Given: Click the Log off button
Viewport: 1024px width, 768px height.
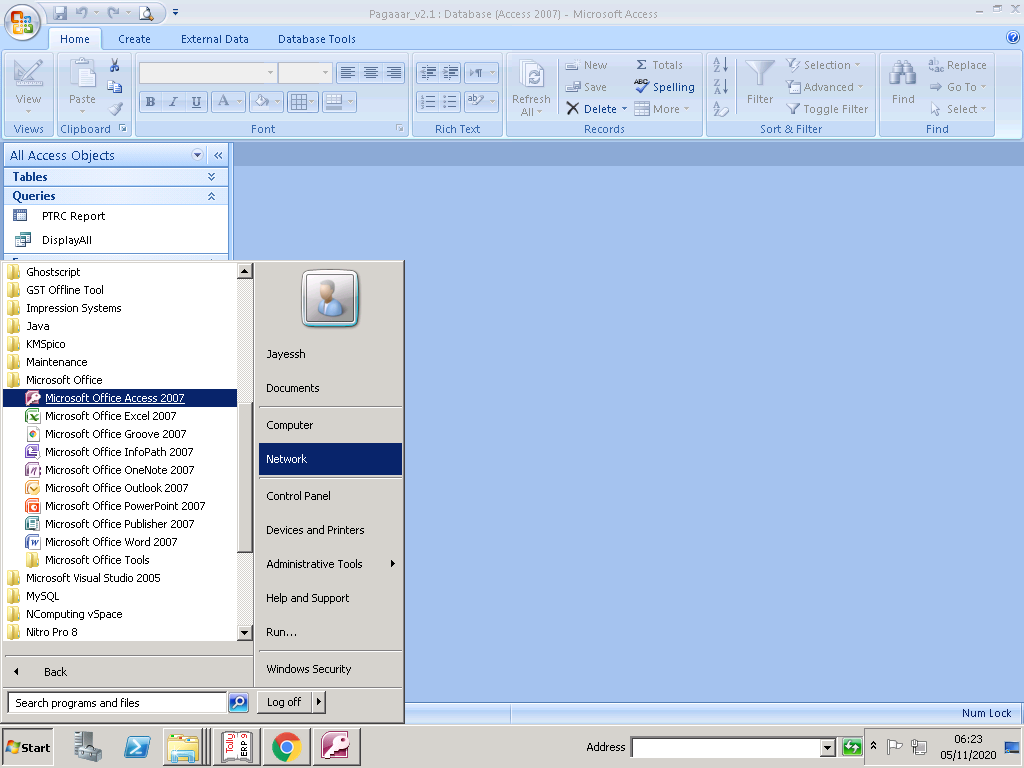Looking at the screenshot, I should pyautogui.click(x=284, y=702).
